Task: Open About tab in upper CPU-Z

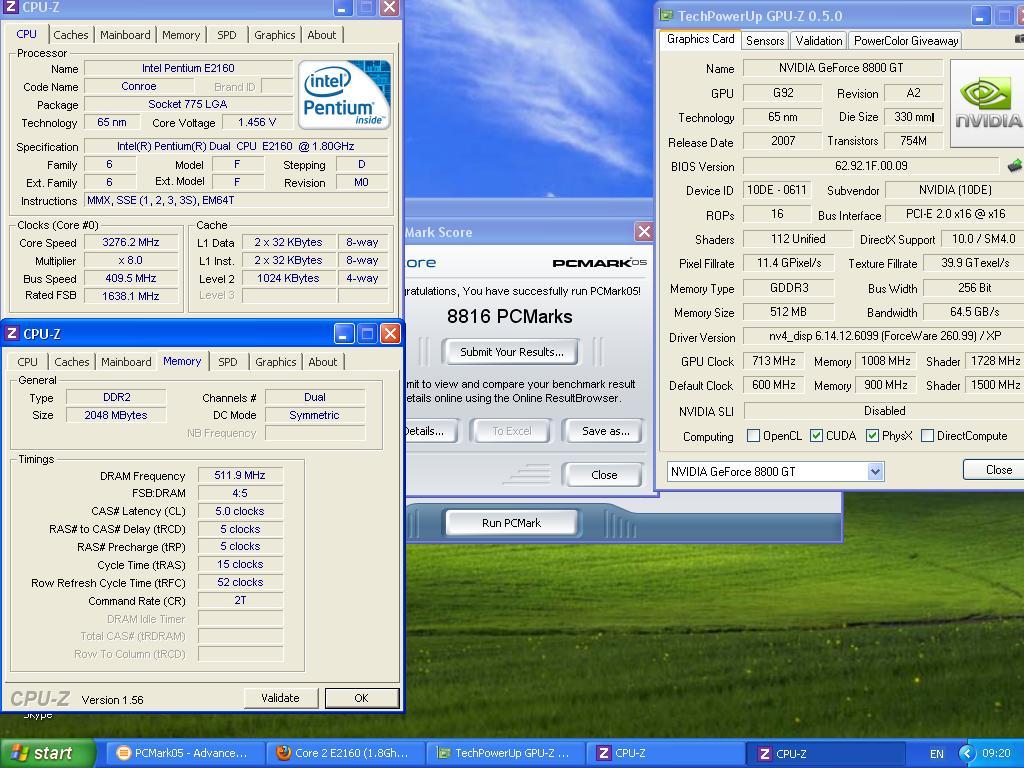Action: [321, 35]
